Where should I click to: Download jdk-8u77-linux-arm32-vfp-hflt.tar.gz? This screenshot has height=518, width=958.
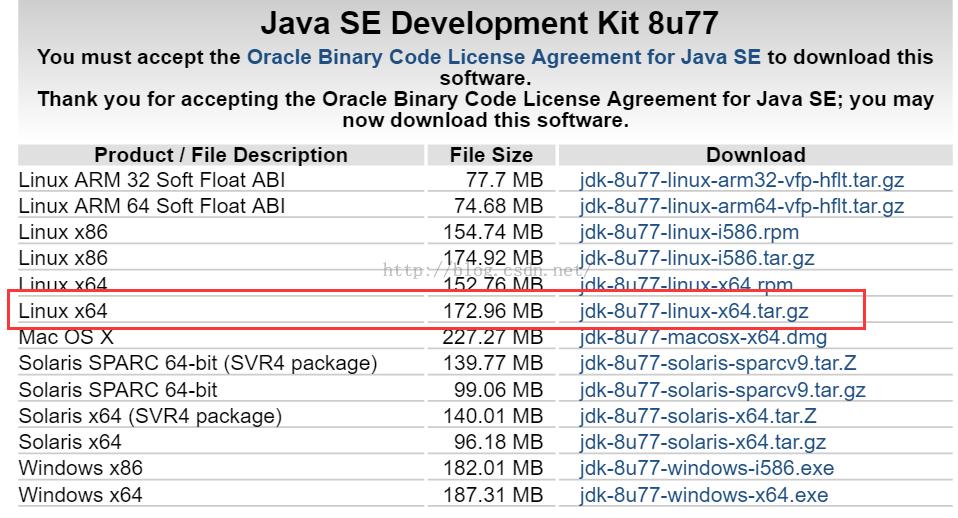[742, 180]
